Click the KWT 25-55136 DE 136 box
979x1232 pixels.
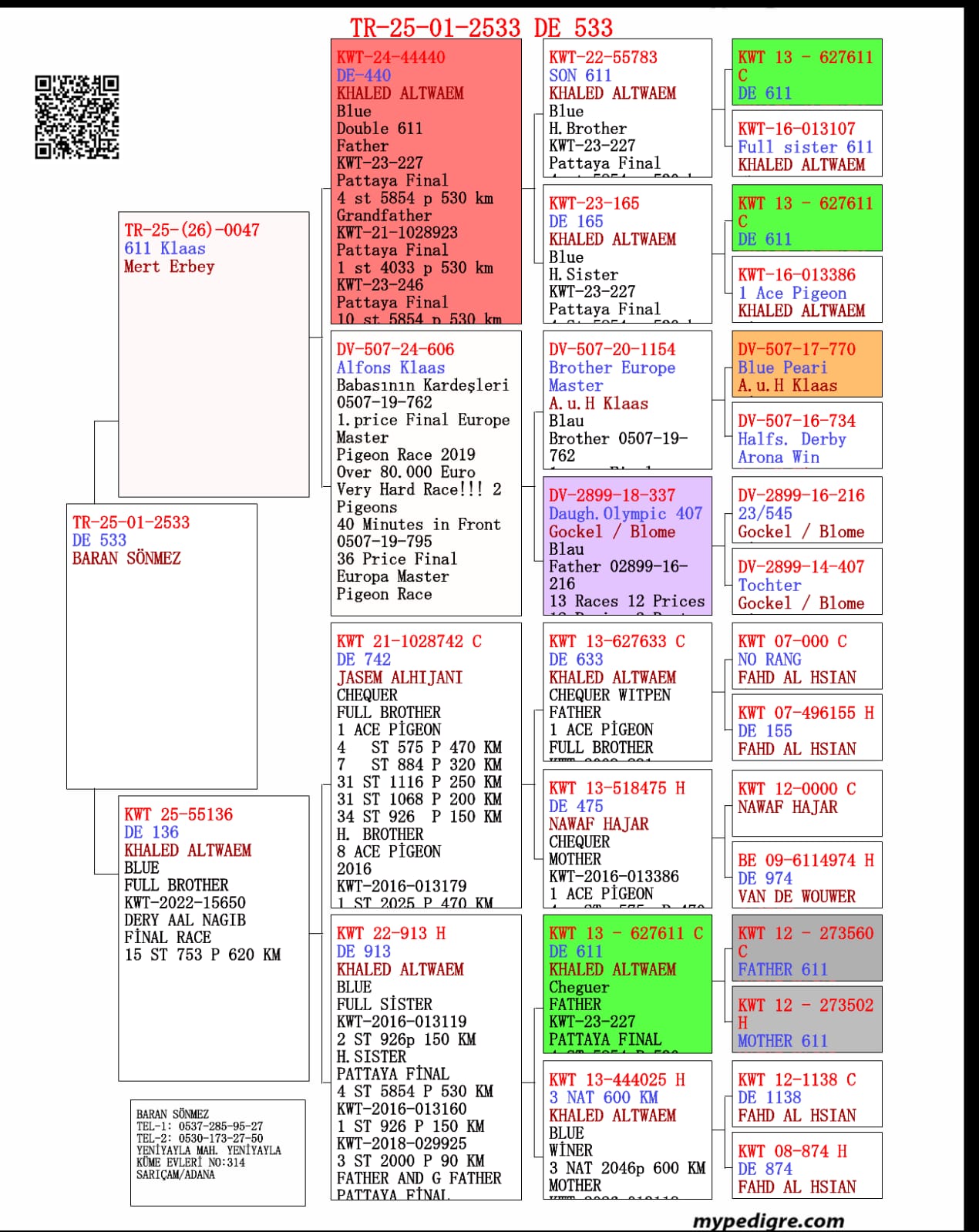click(214, 938)
